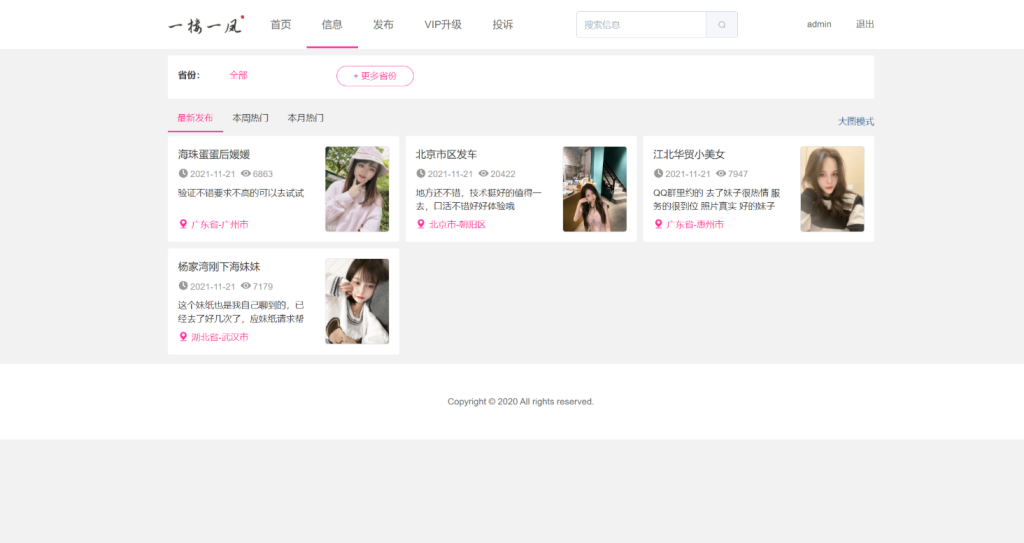Screen dimensions: 1024x543
Task: Open photo thumbnail of 江北华贸小美女
Action: pyautogui.click(x=833, y=189)
